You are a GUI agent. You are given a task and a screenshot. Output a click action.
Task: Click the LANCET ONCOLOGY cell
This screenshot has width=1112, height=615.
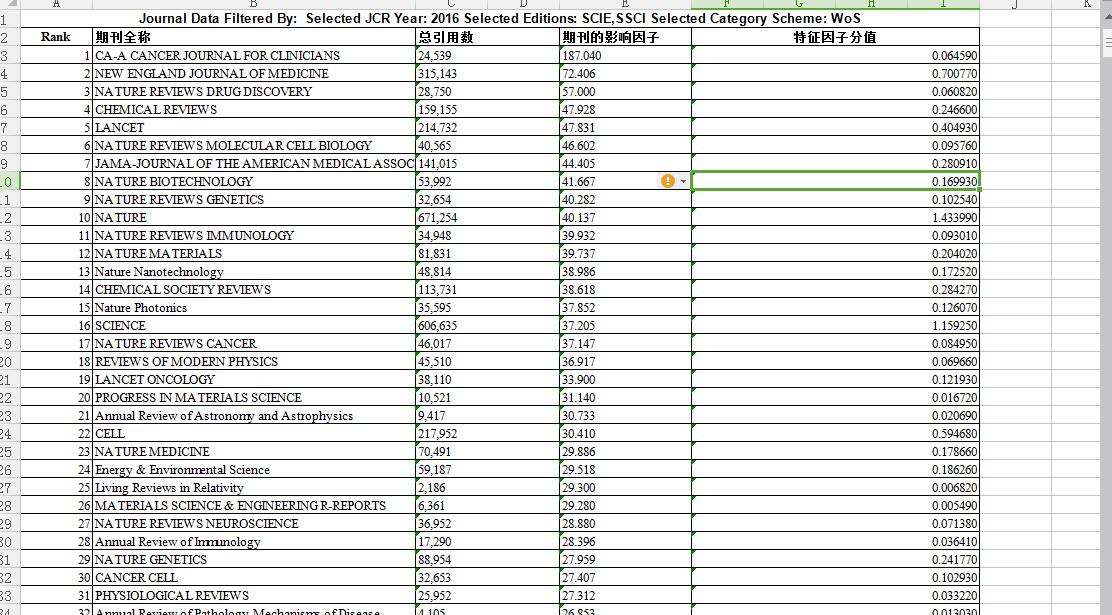coord(254,379)
